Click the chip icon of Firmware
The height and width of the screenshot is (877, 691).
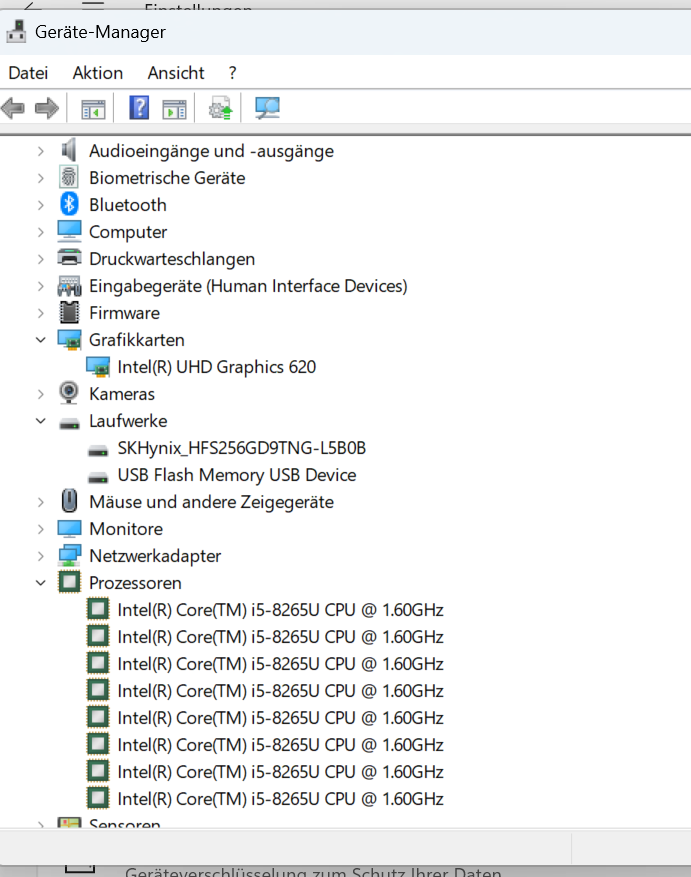point(69,312)
